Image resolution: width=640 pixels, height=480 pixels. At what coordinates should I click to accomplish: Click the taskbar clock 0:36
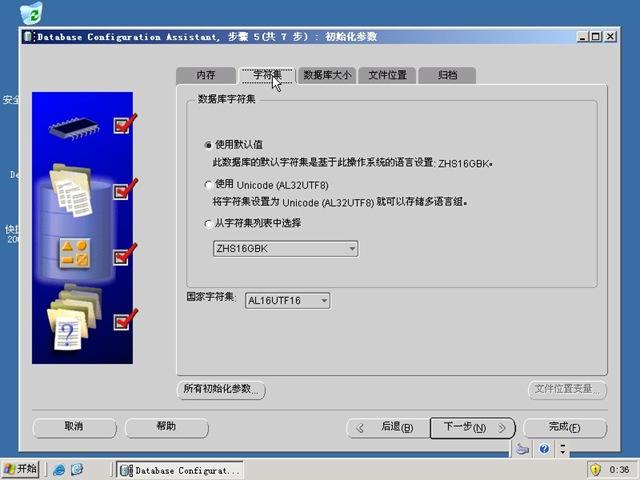[619, 470]
